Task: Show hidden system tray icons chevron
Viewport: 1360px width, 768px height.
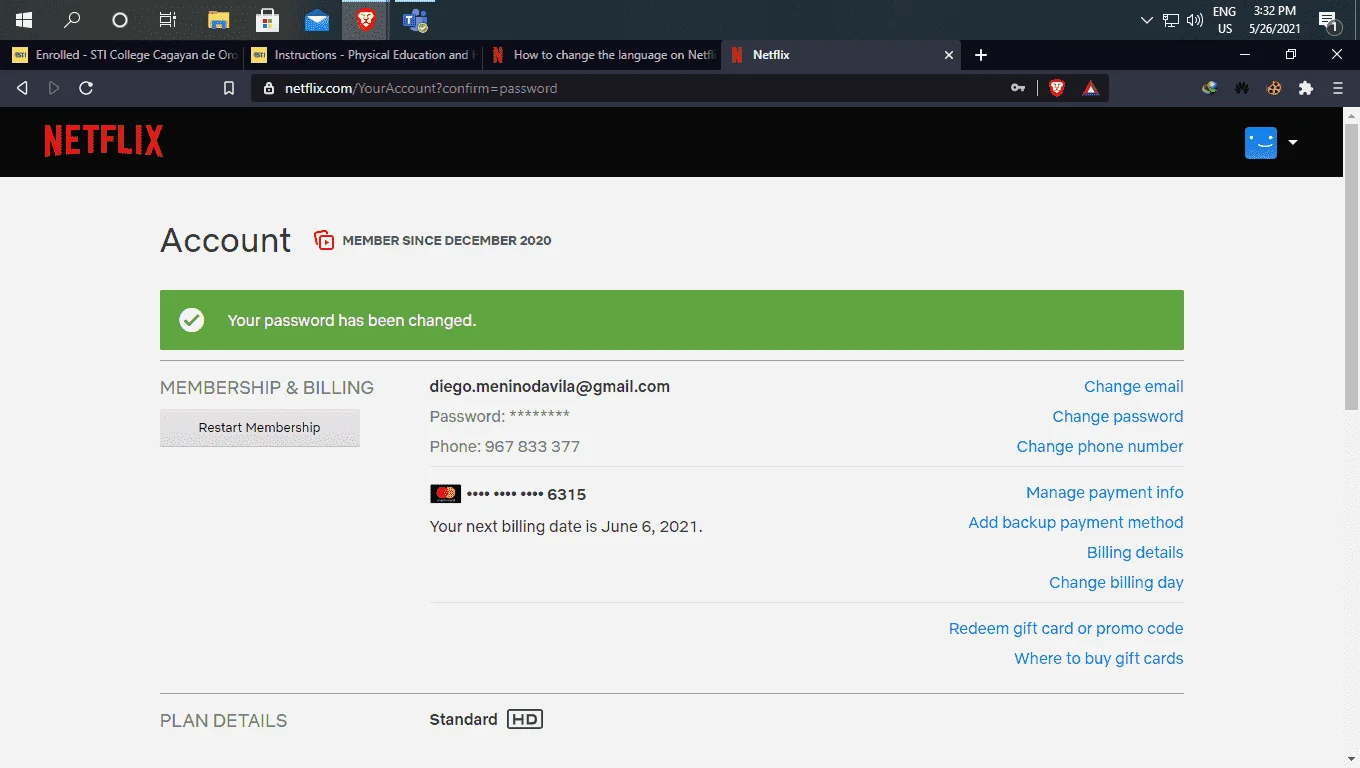Action: click(x=1147, y=20)
